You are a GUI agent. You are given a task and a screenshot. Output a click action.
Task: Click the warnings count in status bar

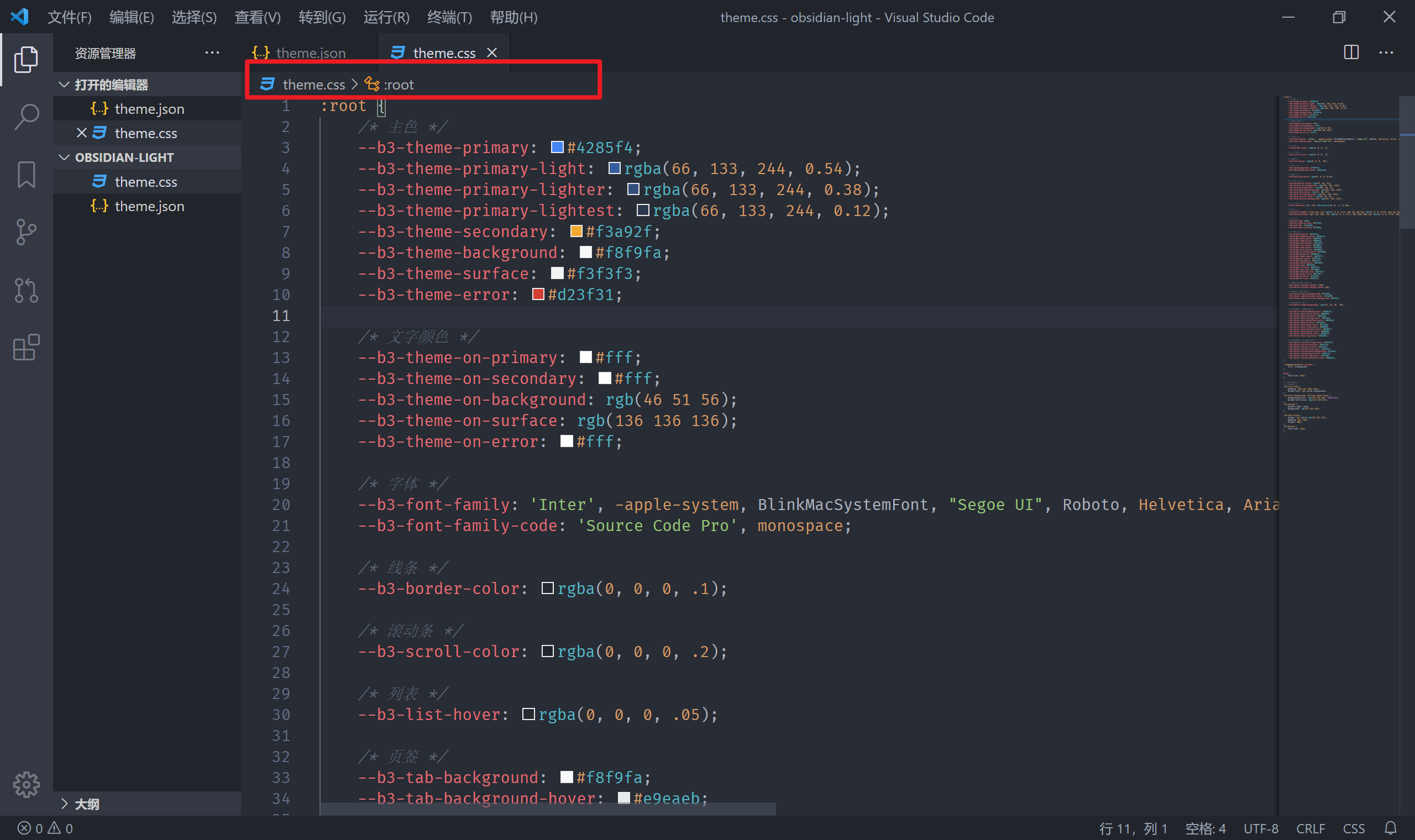point(60,828)
